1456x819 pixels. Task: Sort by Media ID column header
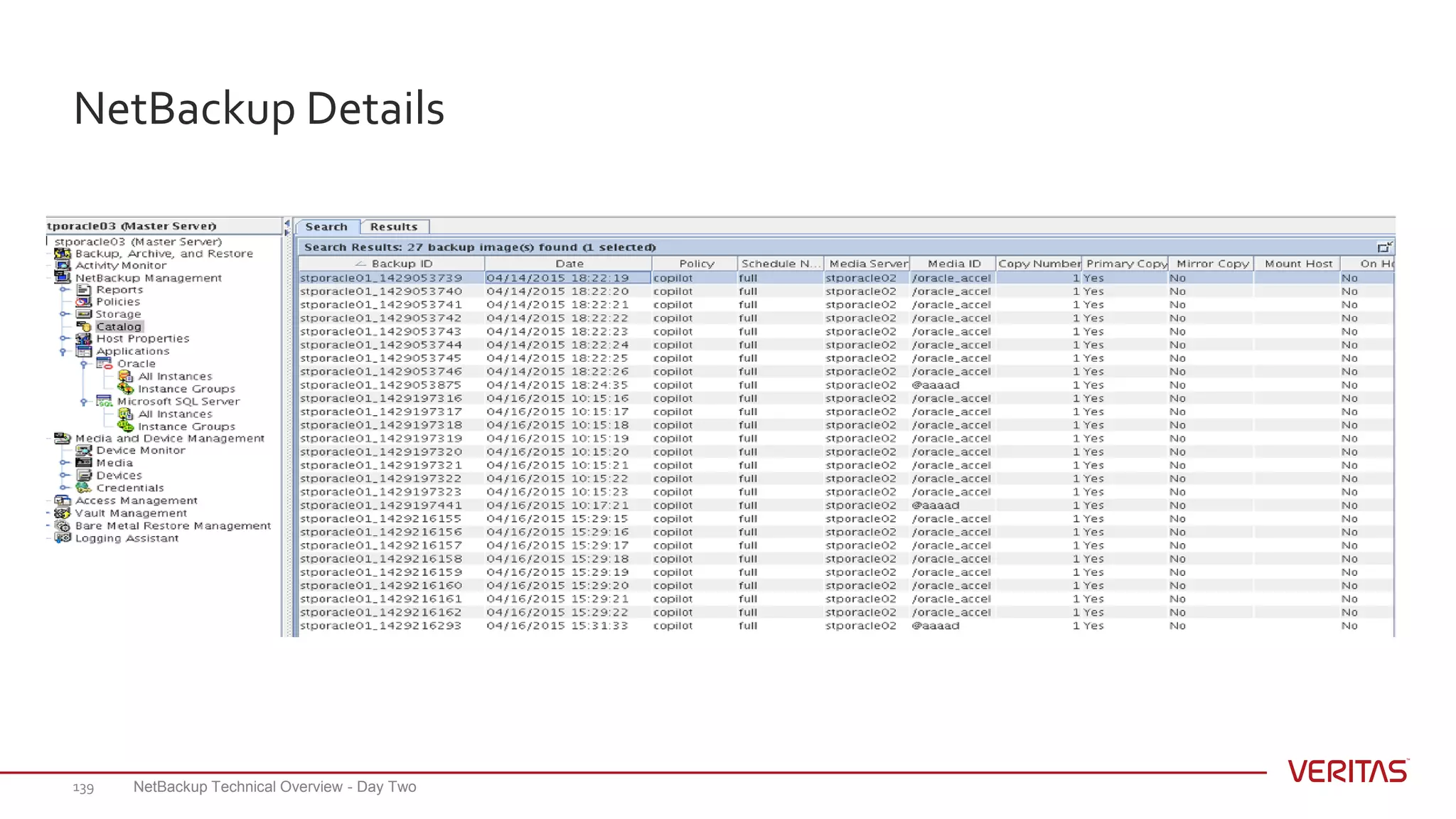pos(953,264)
